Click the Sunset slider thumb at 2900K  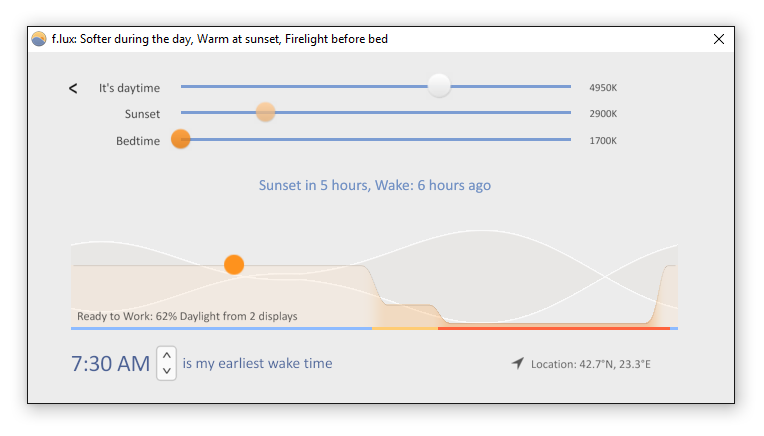tap(266, 112)
